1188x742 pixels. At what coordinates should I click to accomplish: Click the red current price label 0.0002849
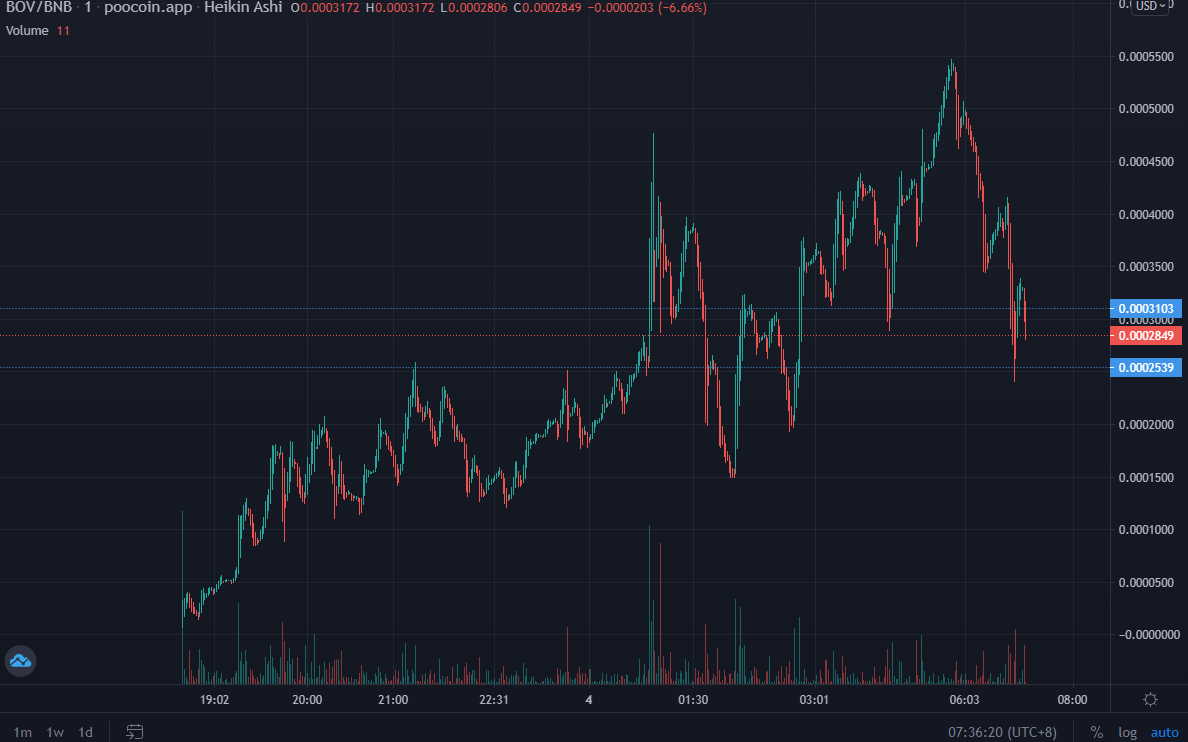1146,336
